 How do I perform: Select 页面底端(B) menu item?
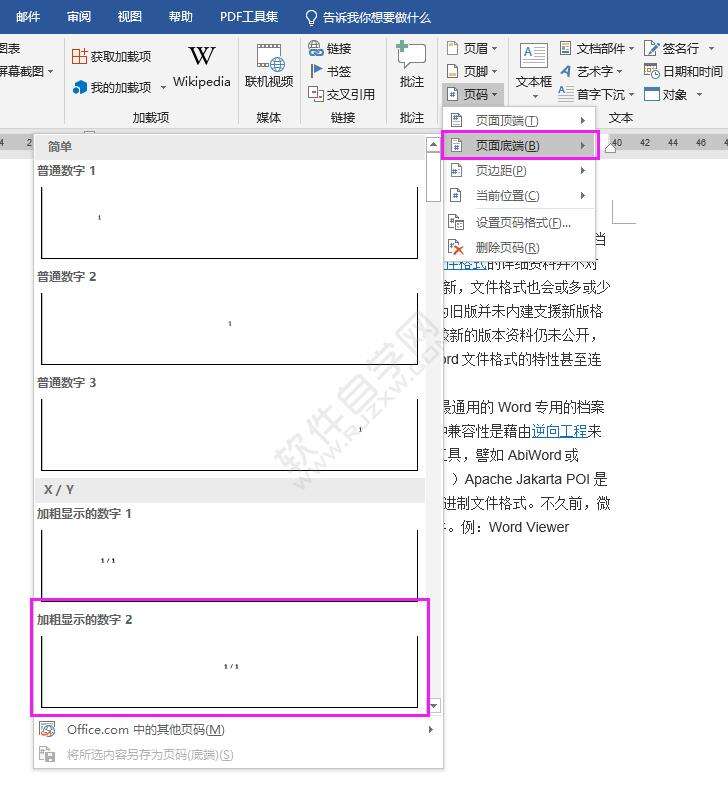(520, 146)
